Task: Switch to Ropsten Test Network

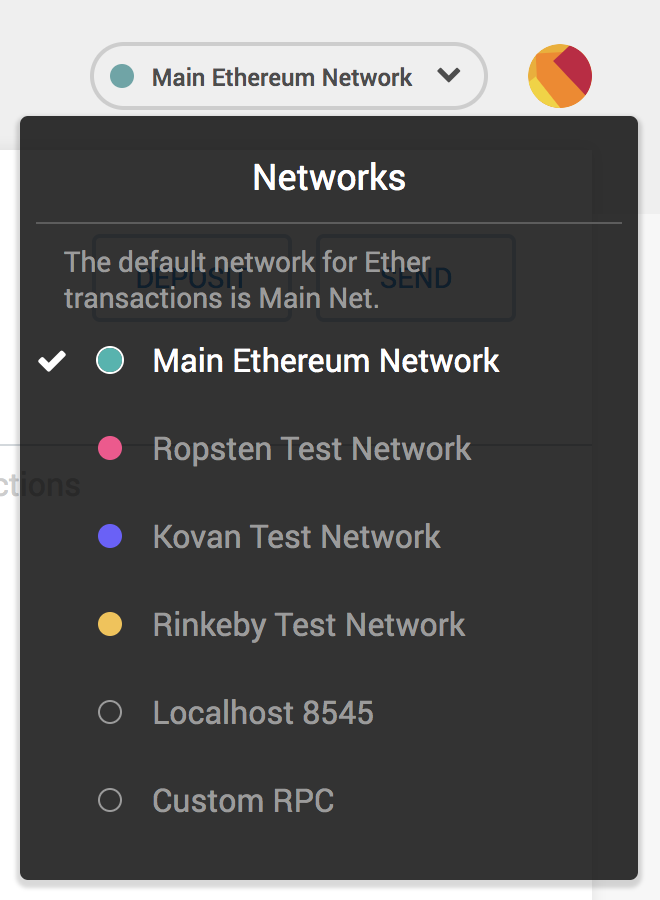Action: click(311, 449)
